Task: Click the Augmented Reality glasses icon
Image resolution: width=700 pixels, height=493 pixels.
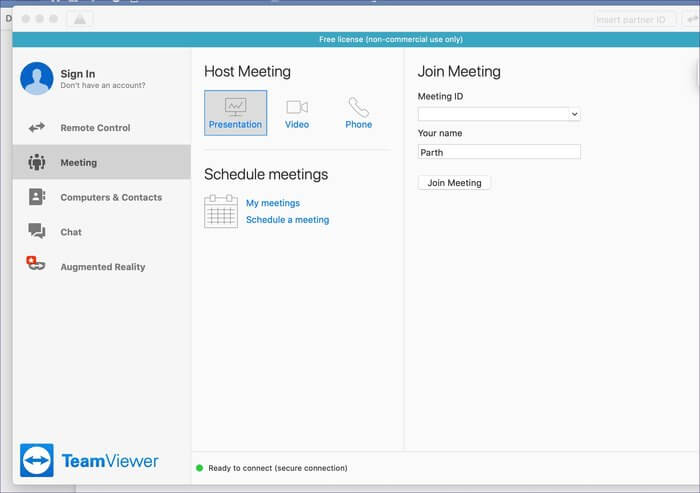Action: pos(36,263)
